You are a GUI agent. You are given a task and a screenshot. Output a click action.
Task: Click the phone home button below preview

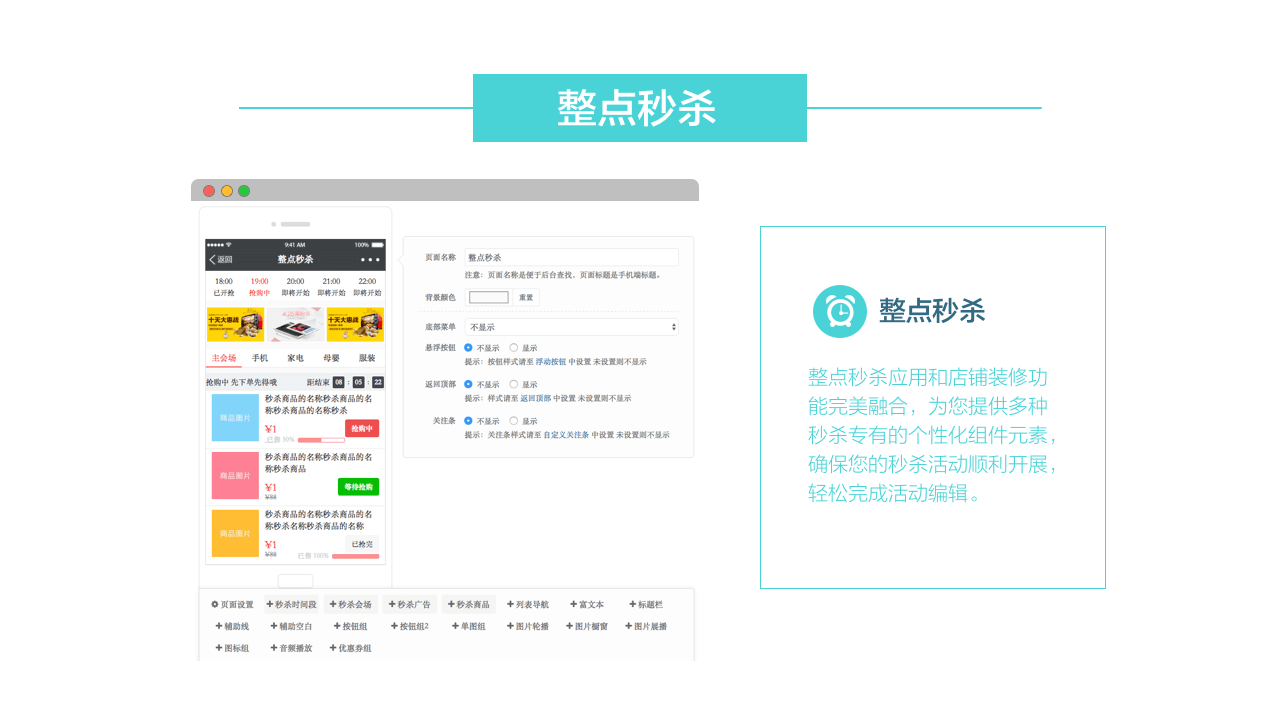pos(295,581)
